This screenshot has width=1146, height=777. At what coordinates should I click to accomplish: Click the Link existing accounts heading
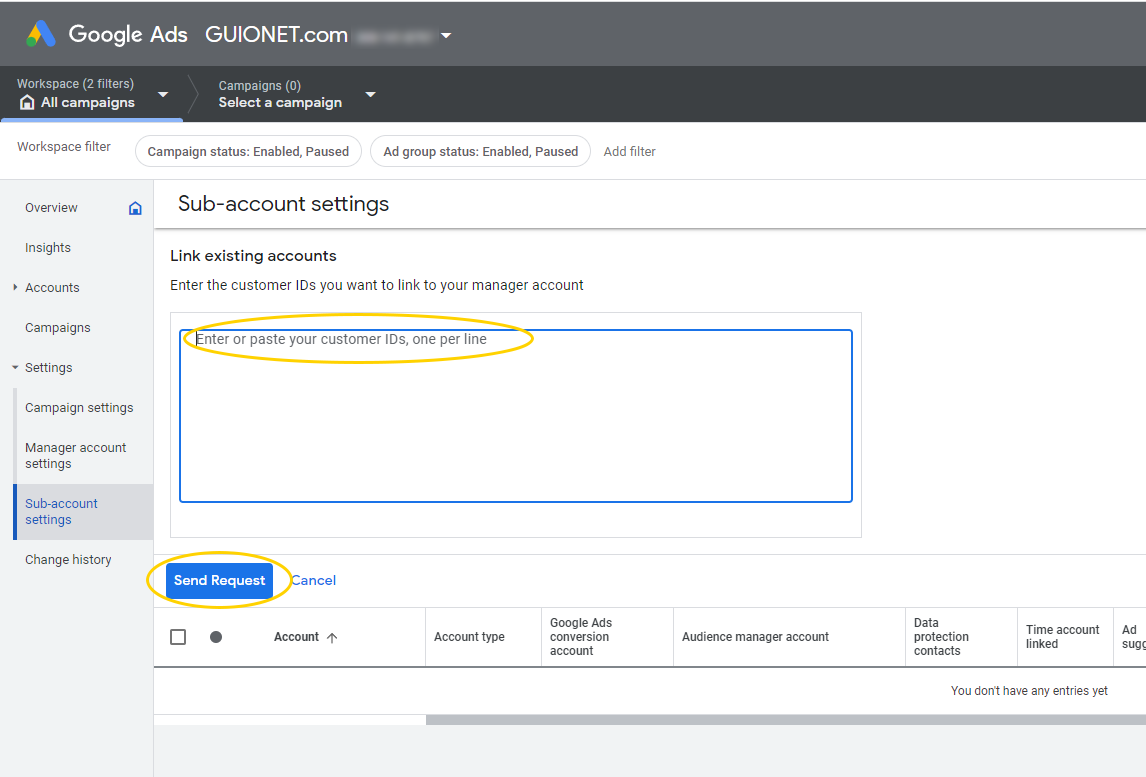[x=254, y=256]
